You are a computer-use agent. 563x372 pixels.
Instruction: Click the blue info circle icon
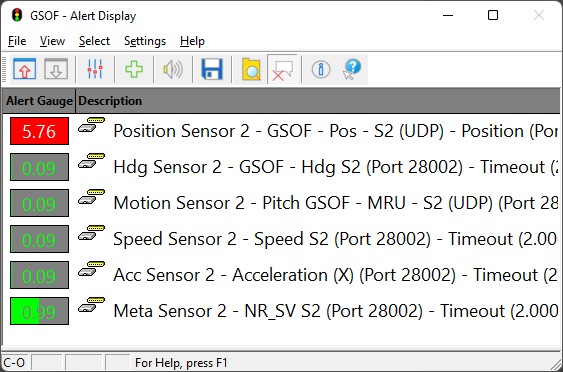[321, 69]
